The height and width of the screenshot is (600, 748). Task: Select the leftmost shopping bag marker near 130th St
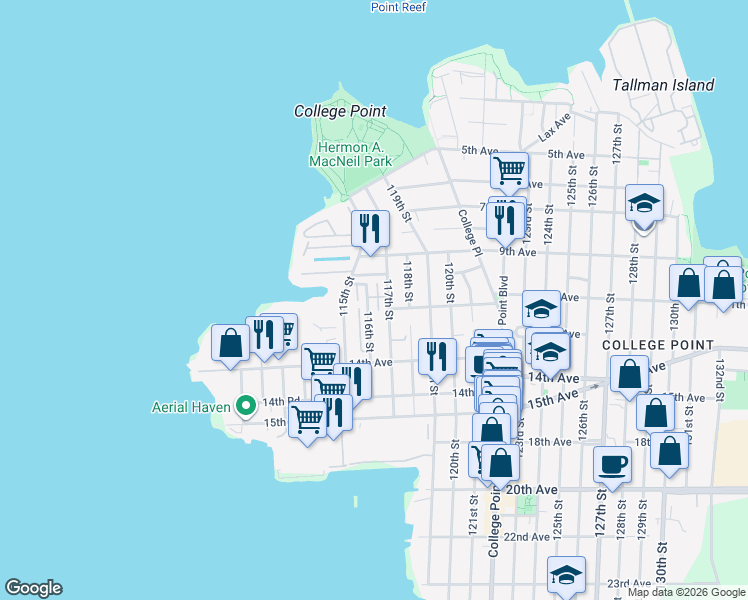coord(688,284)
